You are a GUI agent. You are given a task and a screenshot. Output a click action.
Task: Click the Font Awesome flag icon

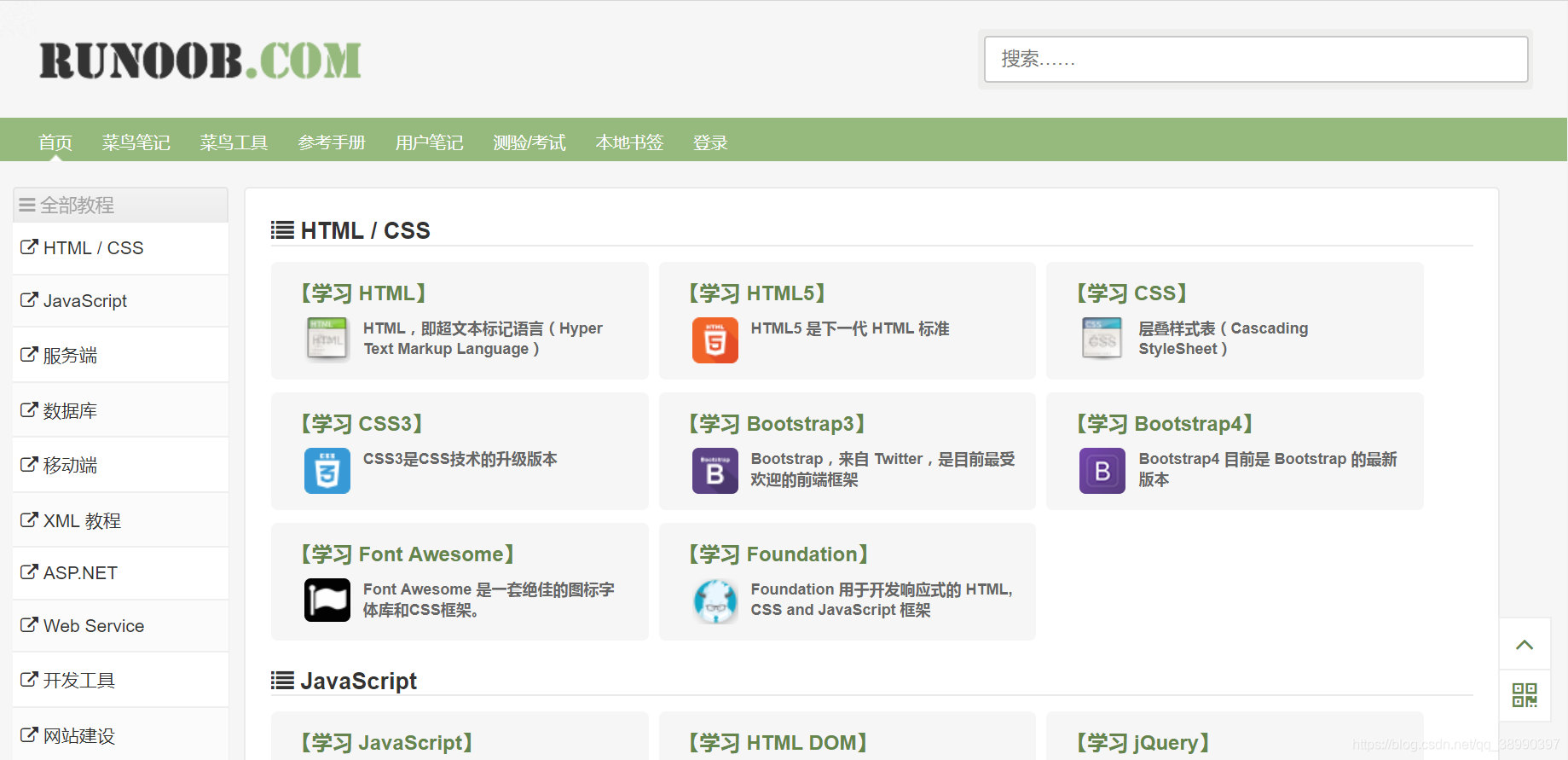(x=327, y=600)
